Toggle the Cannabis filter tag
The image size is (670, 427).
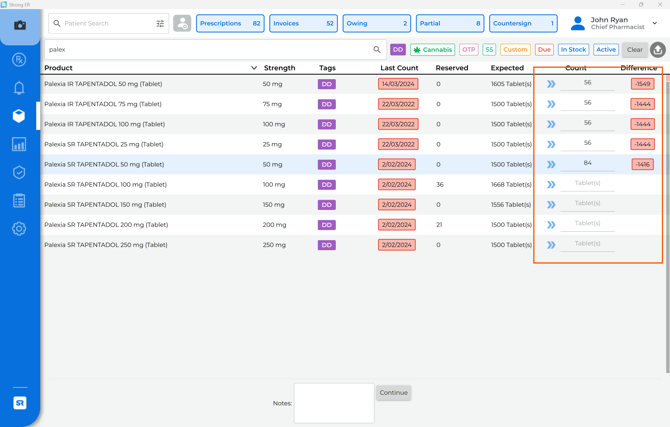[432, 49]
